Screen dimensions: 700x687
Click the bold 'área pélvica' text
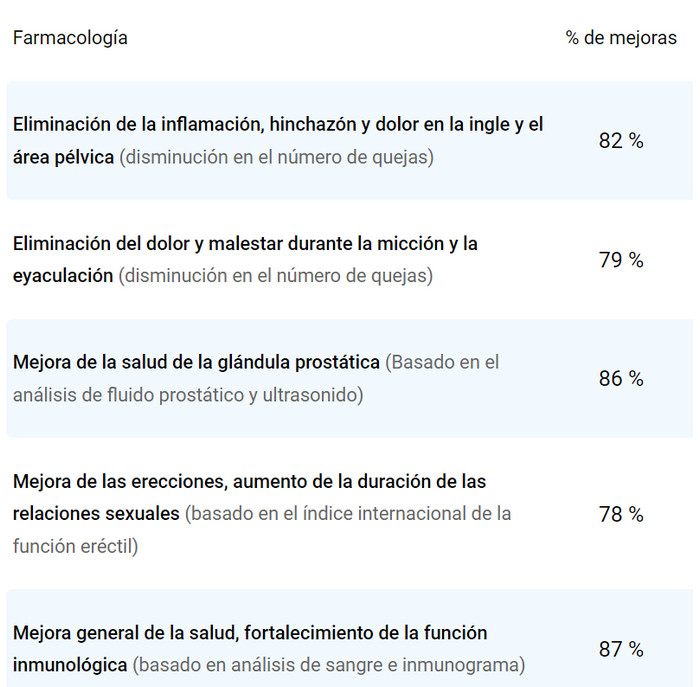point(63,158)
